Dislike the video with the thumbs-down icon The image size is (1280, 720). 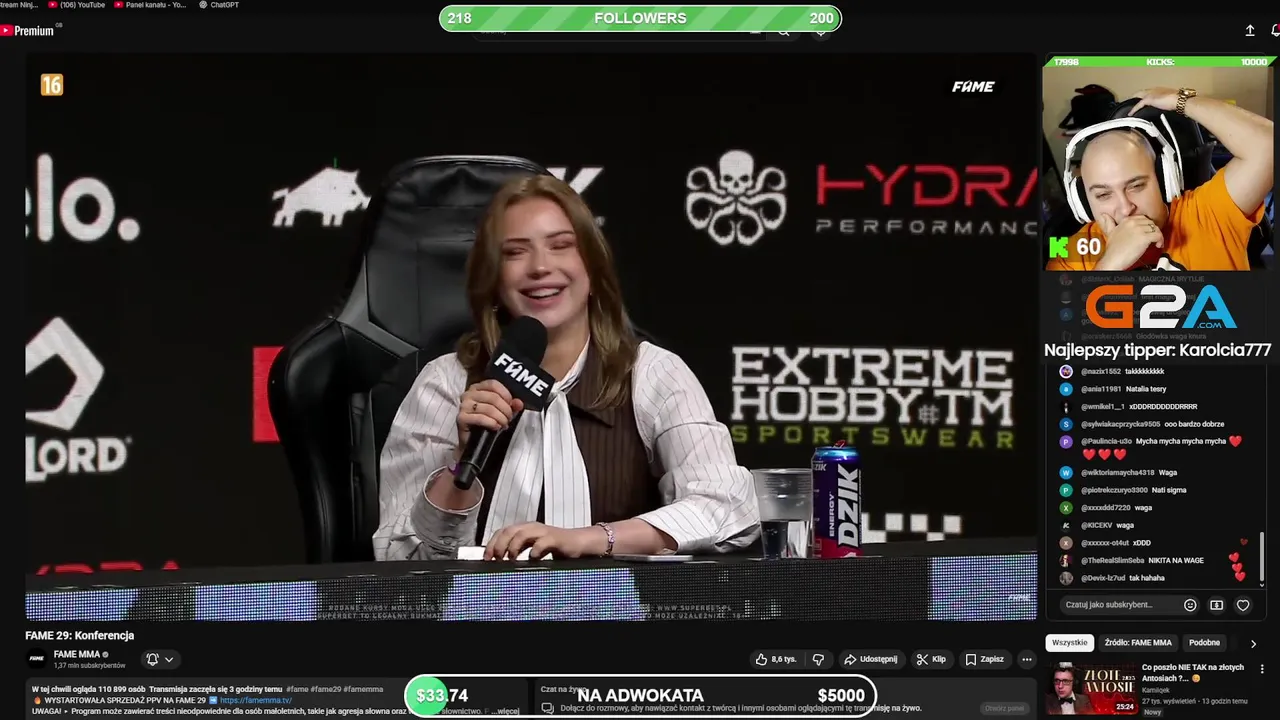(x=818, y=659)
